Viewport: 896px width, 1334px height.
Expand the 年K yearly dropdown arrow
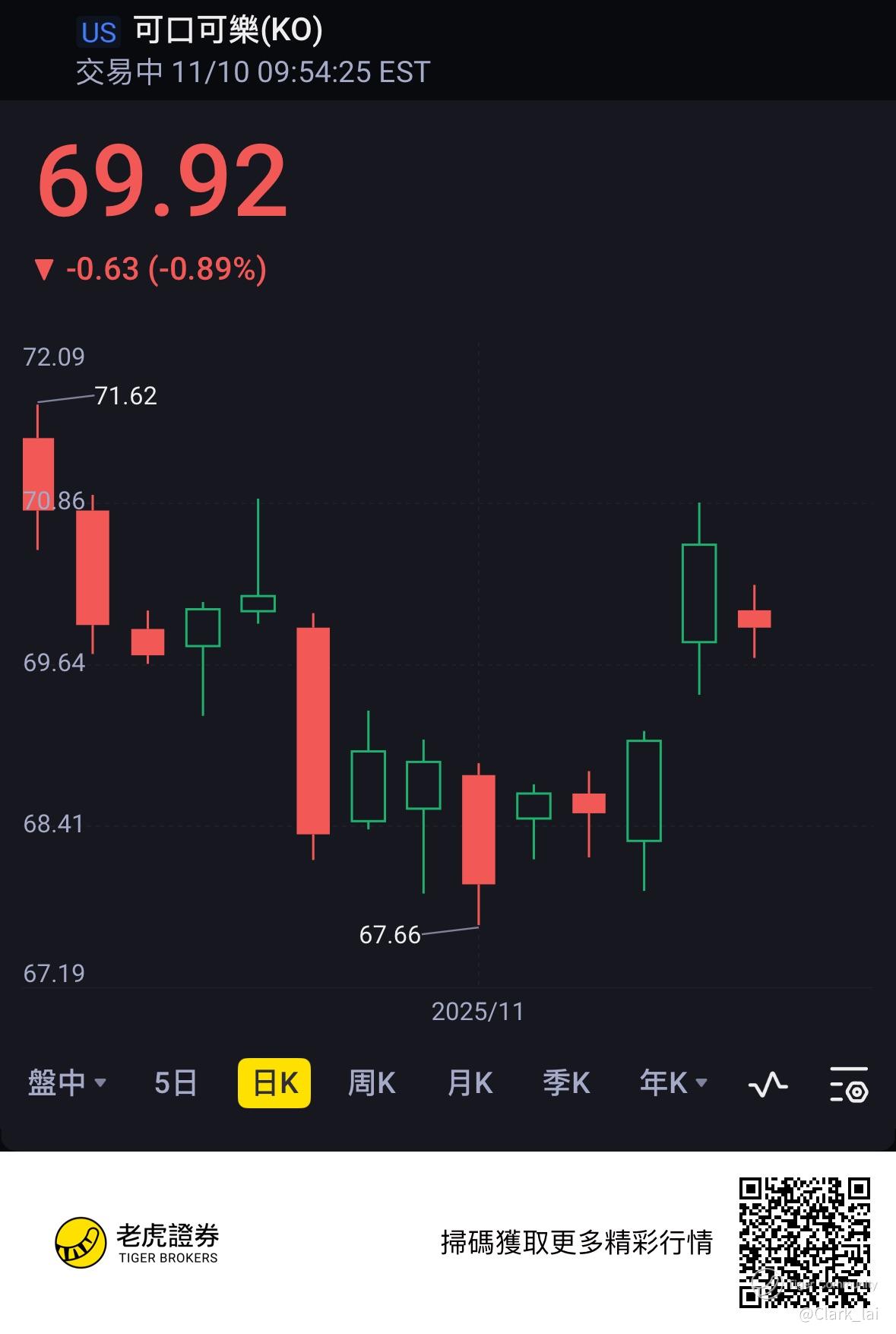[x=701, y=1082]
